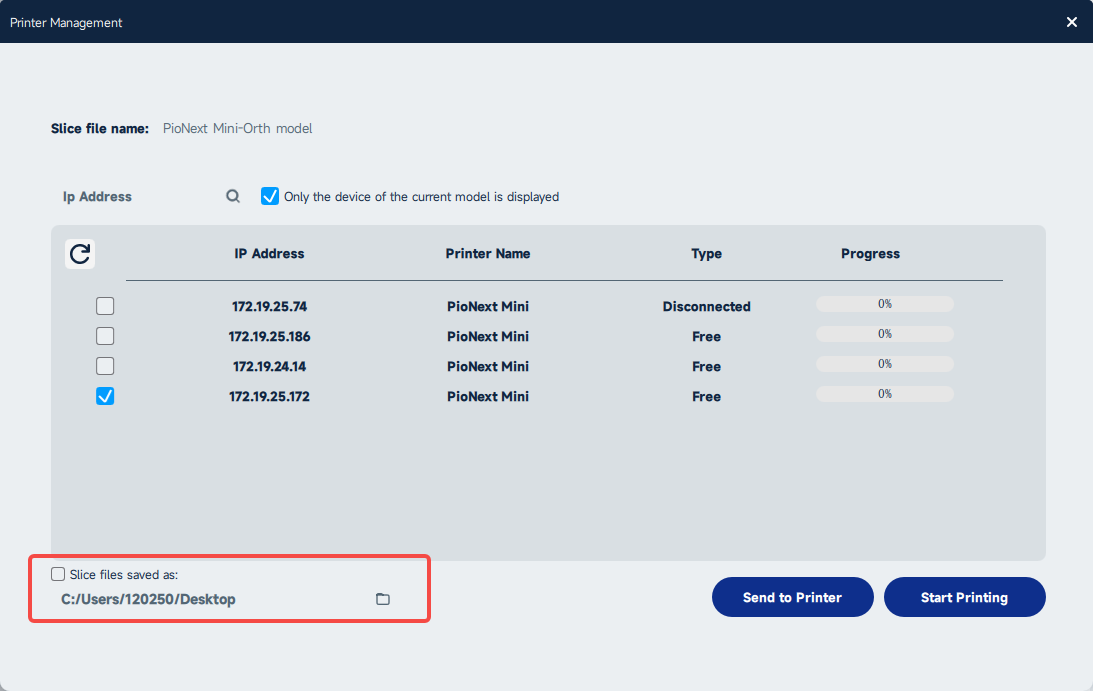Click the Type column header
The height and width of the screenshot is (691, 1093).
706,254
